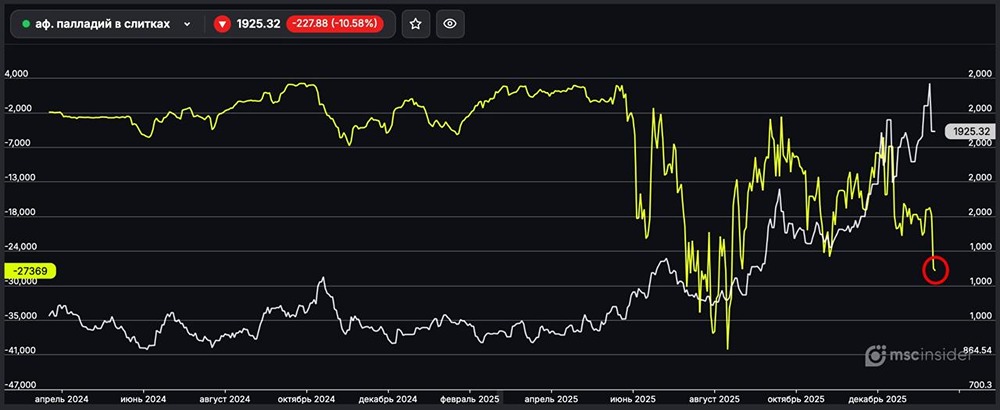1000x410 pixels.
Task: Click the -227.88 (-10.58%) change badge
Action: click(335, 24)
